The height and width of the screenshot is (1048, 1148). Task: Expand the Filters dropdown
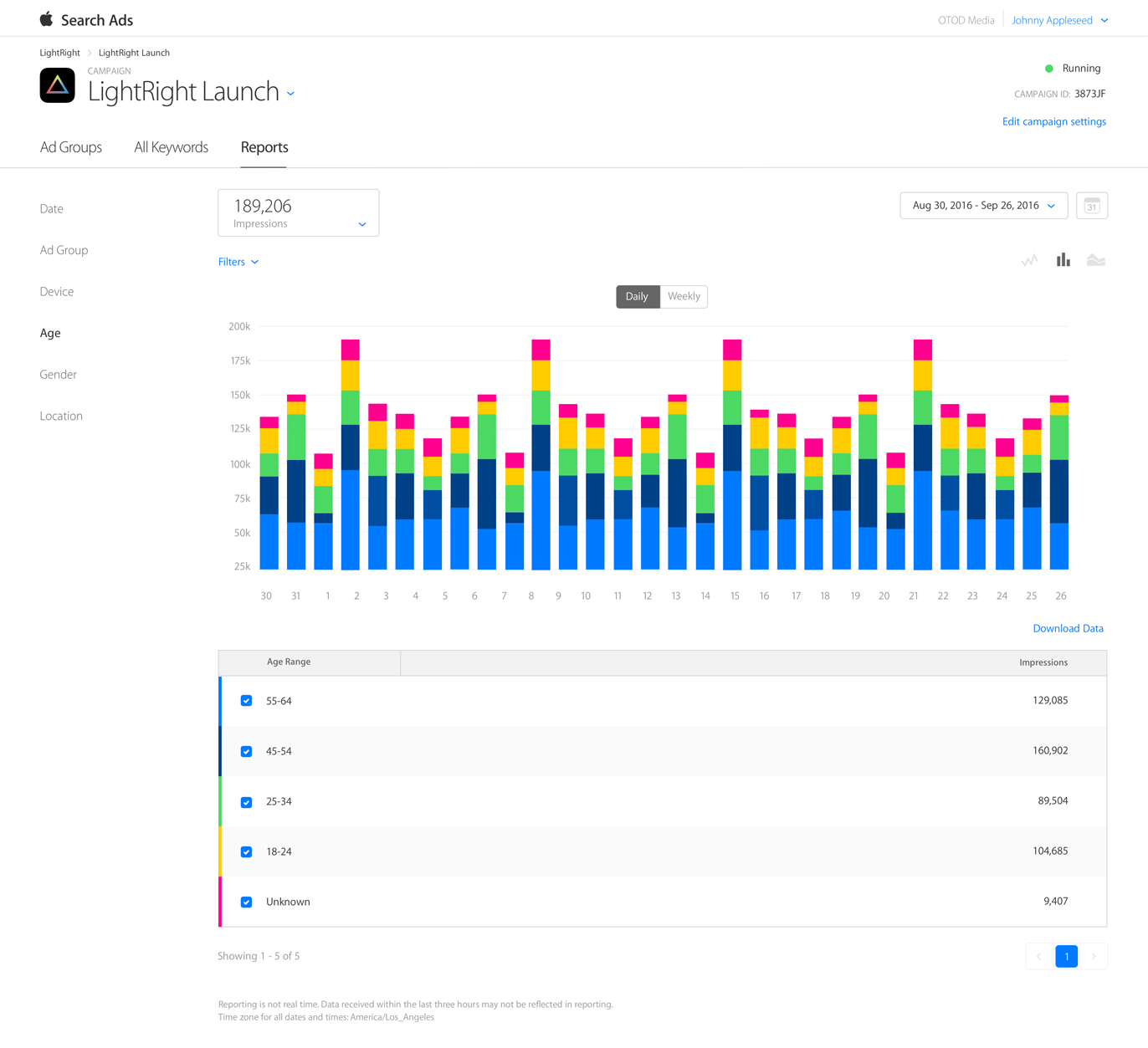(238, 262)
